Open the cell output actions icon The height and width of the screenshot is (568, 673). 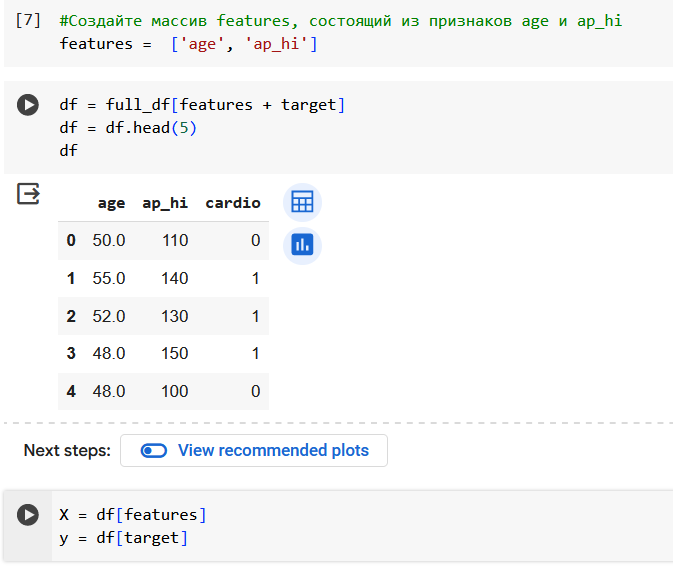point(28,194)
